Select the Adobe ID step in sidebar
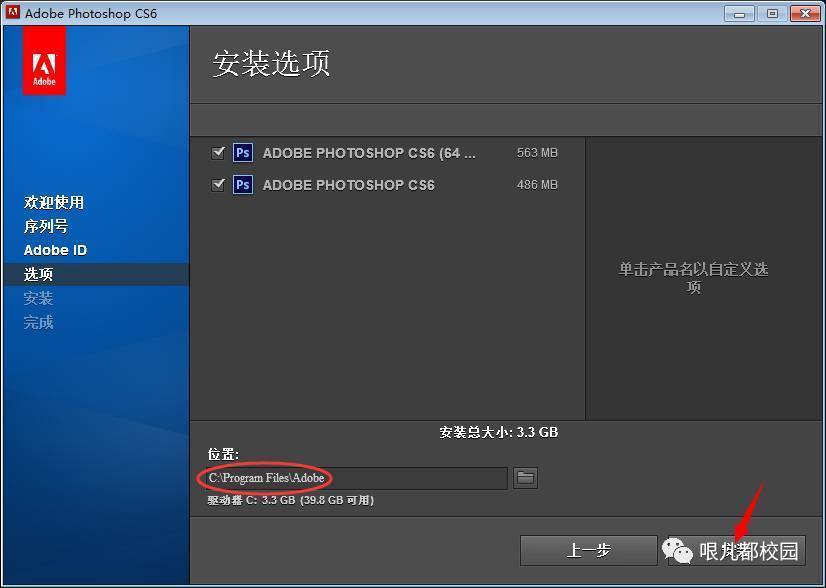Screen dimensions: 826x588 click(x=55, y=250)
